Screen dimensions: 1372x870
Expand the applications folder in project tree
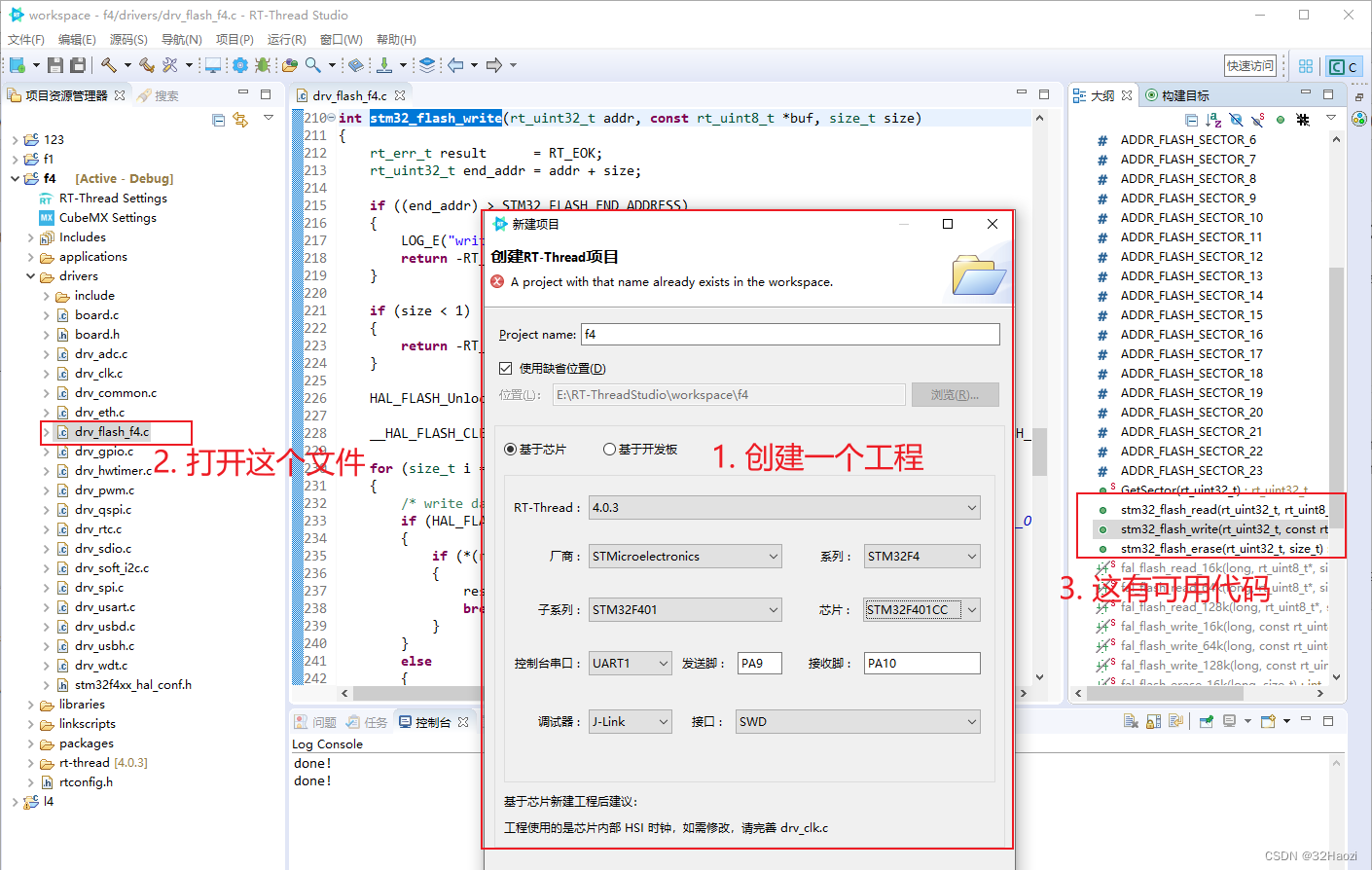click(31, 257)
